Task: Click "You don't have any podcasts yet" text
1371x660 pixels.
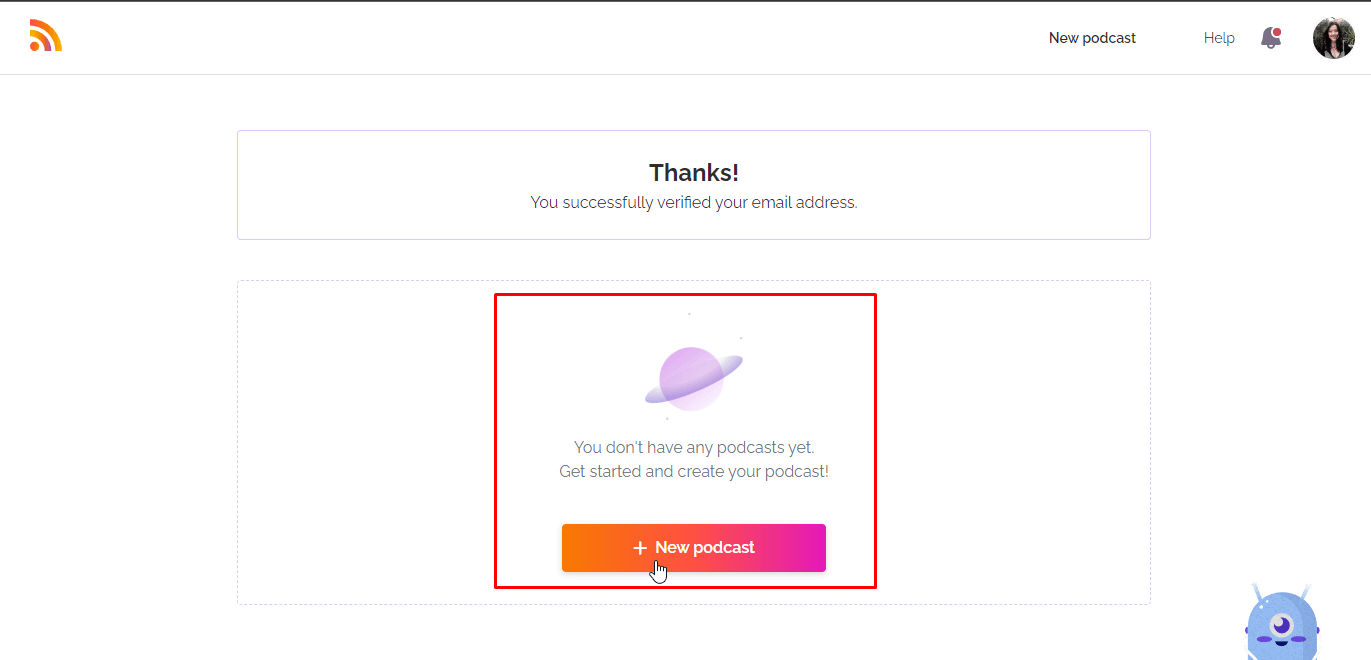Action: click(694, 447)
